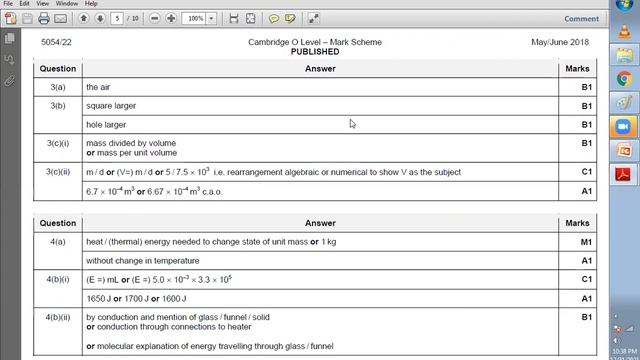
Task: Open the file explorer taskbar icon
Action: point(624,55)
